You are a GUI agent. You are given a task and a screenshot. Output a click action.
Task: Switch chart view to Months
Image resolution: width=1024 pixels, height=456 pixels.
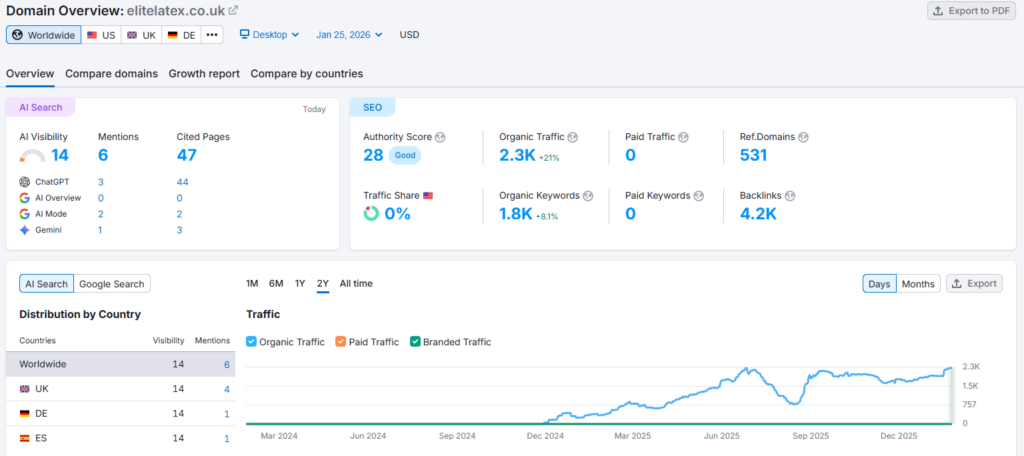(918, 284)
